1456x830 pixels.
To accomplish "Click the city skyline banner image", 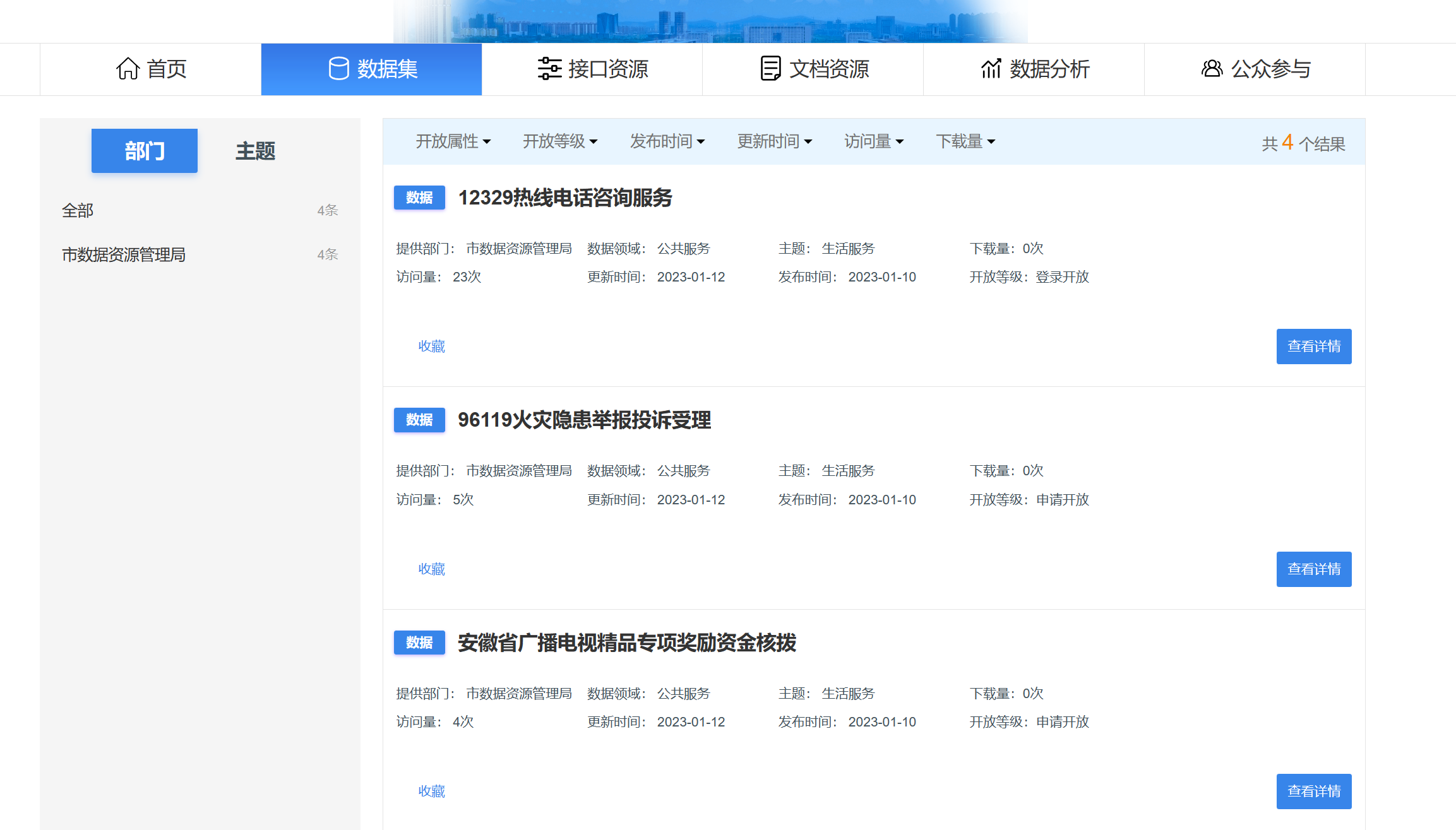I will 710,21.
